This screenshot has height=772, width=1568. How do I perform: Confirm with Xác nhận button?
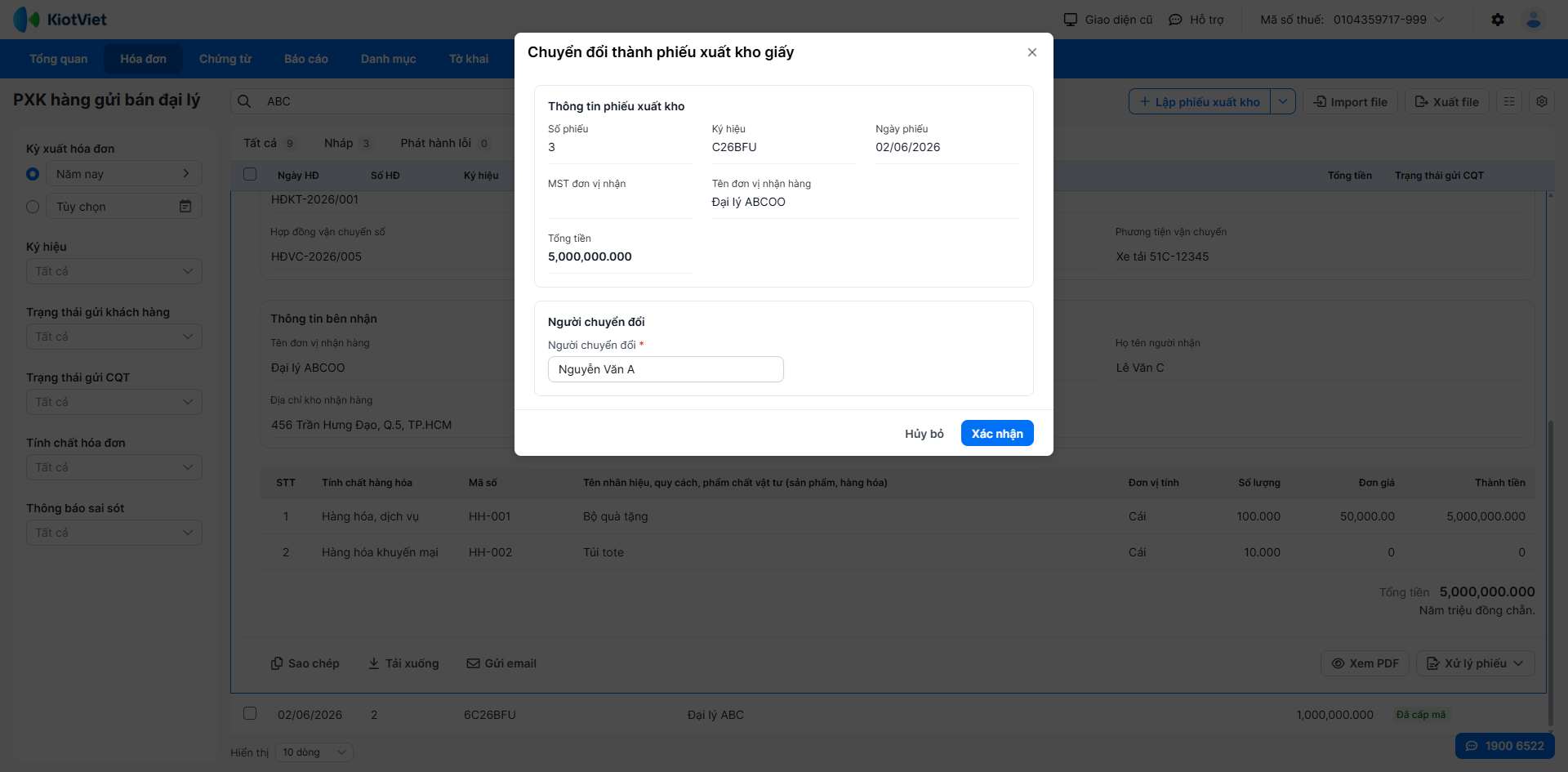997,433
